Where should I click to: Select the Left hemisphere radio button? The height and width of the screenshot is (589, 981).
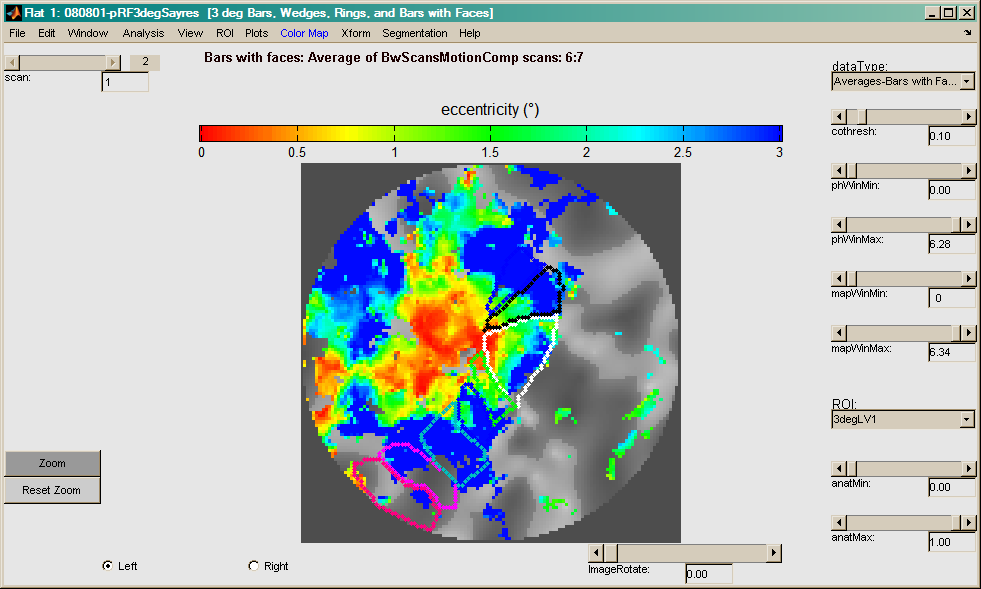point(108,566)
